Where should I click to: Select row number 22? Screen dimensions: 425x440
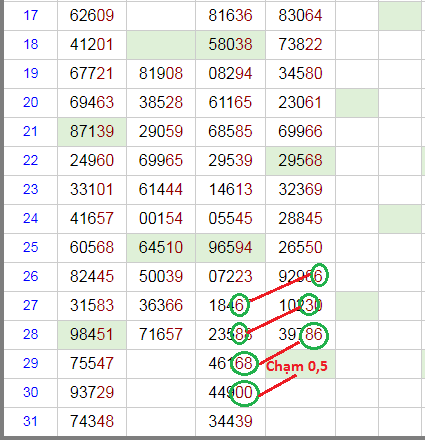coord(31,160)
